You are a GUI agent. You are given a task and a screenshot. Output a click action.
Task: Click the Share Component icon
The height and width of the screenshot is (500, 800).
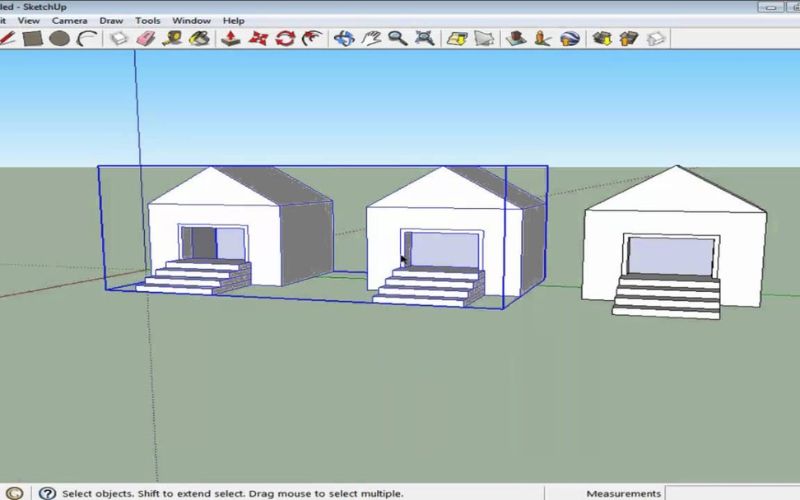pyautogui.click(x=656, y=38)
